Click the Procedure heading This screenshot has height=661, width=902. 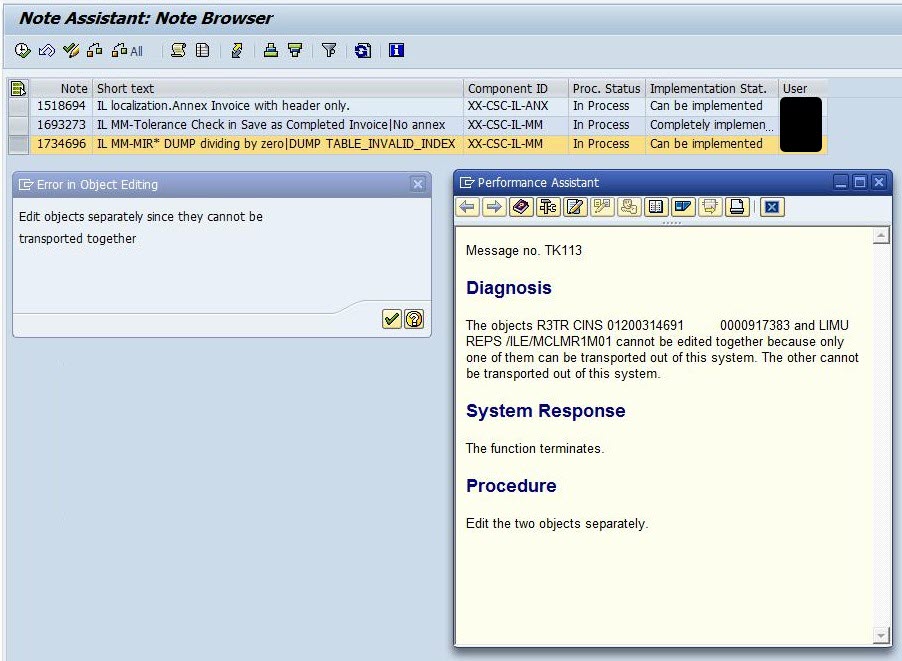click(511, 486)
